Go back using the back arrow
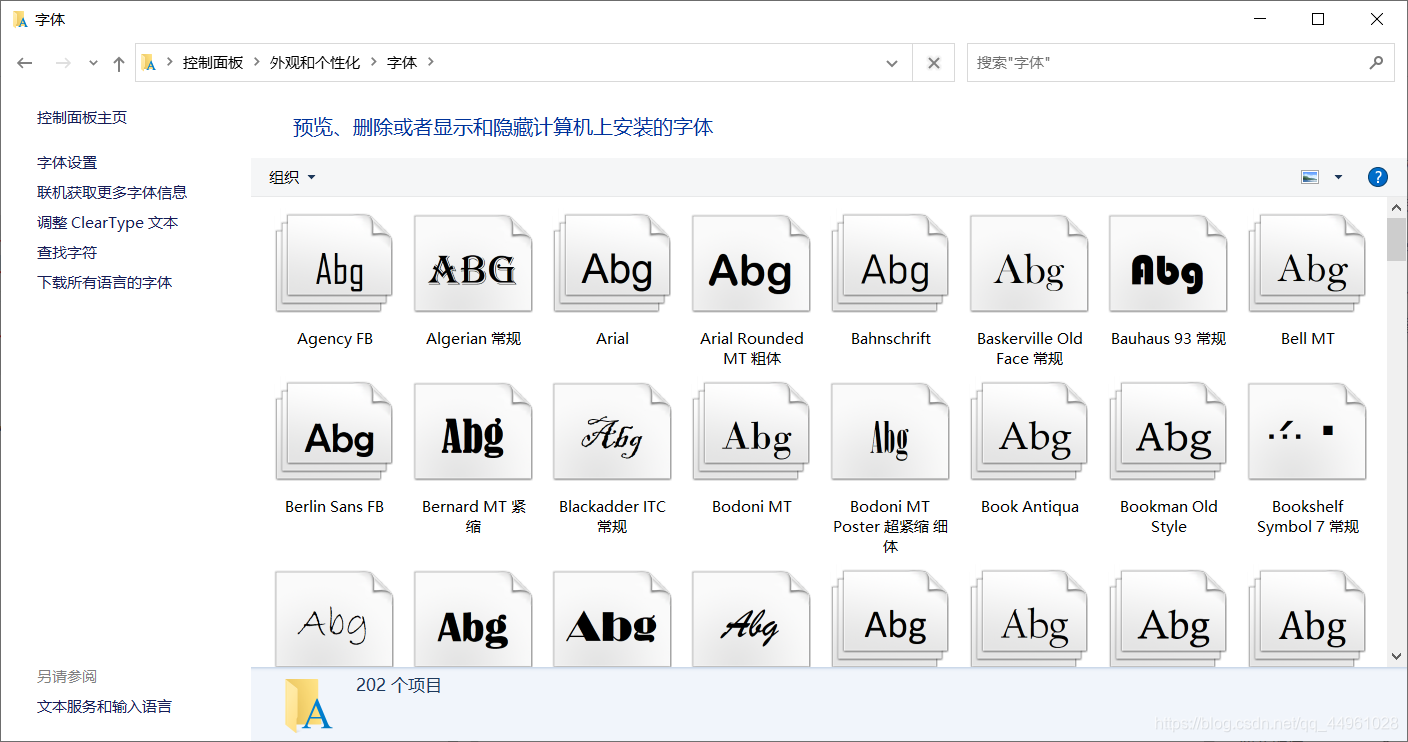Image resolution: width=1408 pixels, height=742 pixels. pos(26,63)
